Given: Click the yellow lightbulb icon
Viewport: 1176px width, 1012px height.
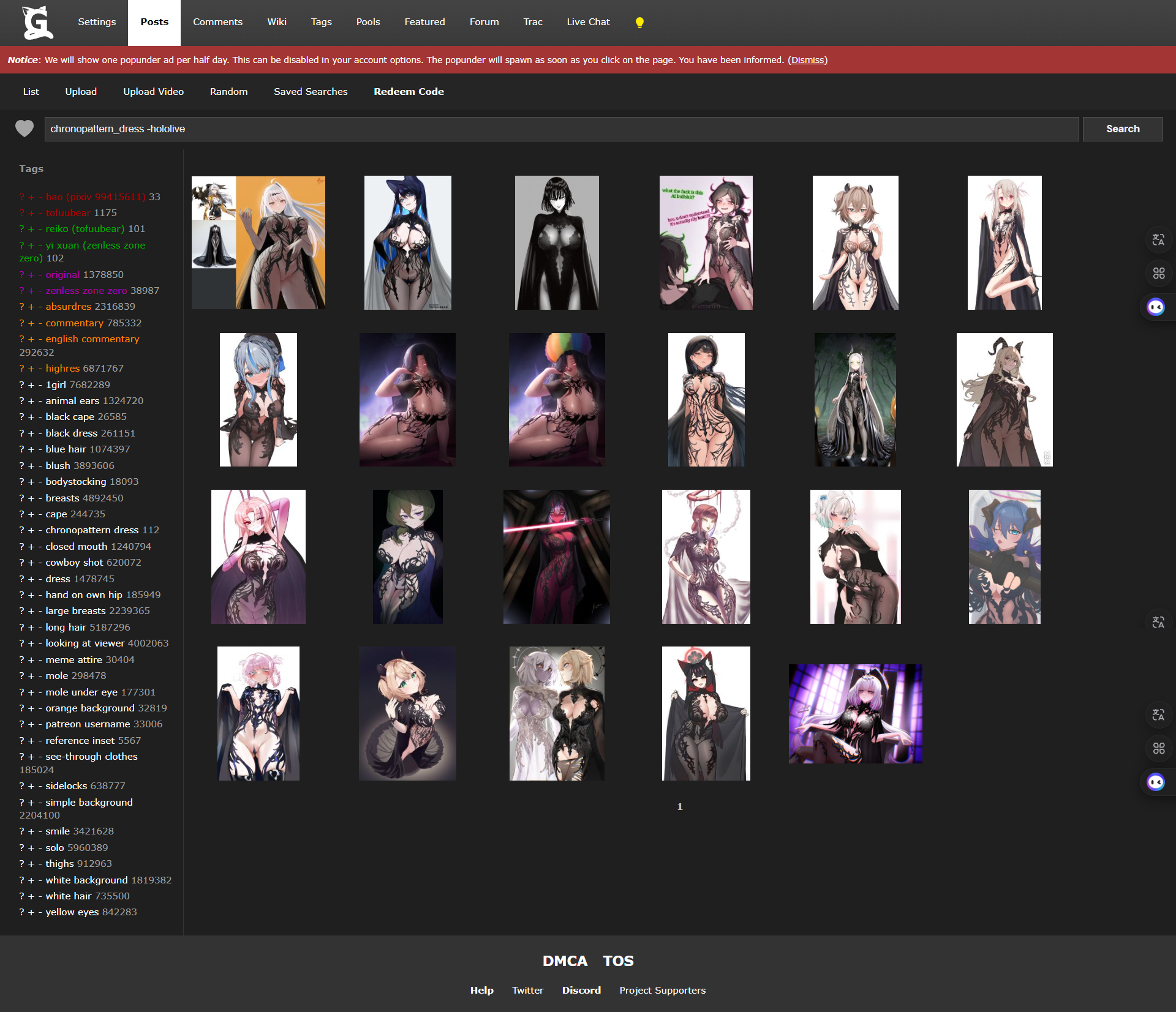Looking at the screenshot, I should 639,23.
